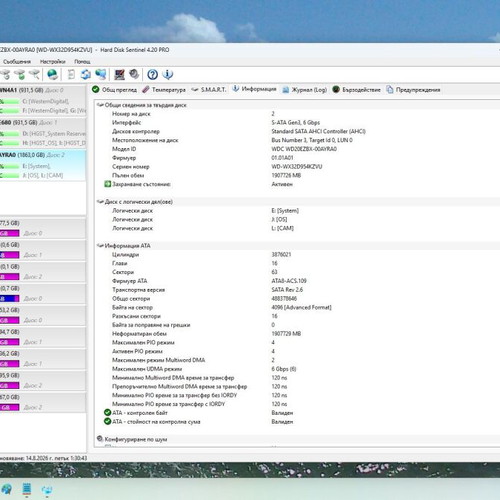Collapse the "Информация ATA" section
Screen dimensions: 500x500
pyautogui.click(x=100, y=246)
